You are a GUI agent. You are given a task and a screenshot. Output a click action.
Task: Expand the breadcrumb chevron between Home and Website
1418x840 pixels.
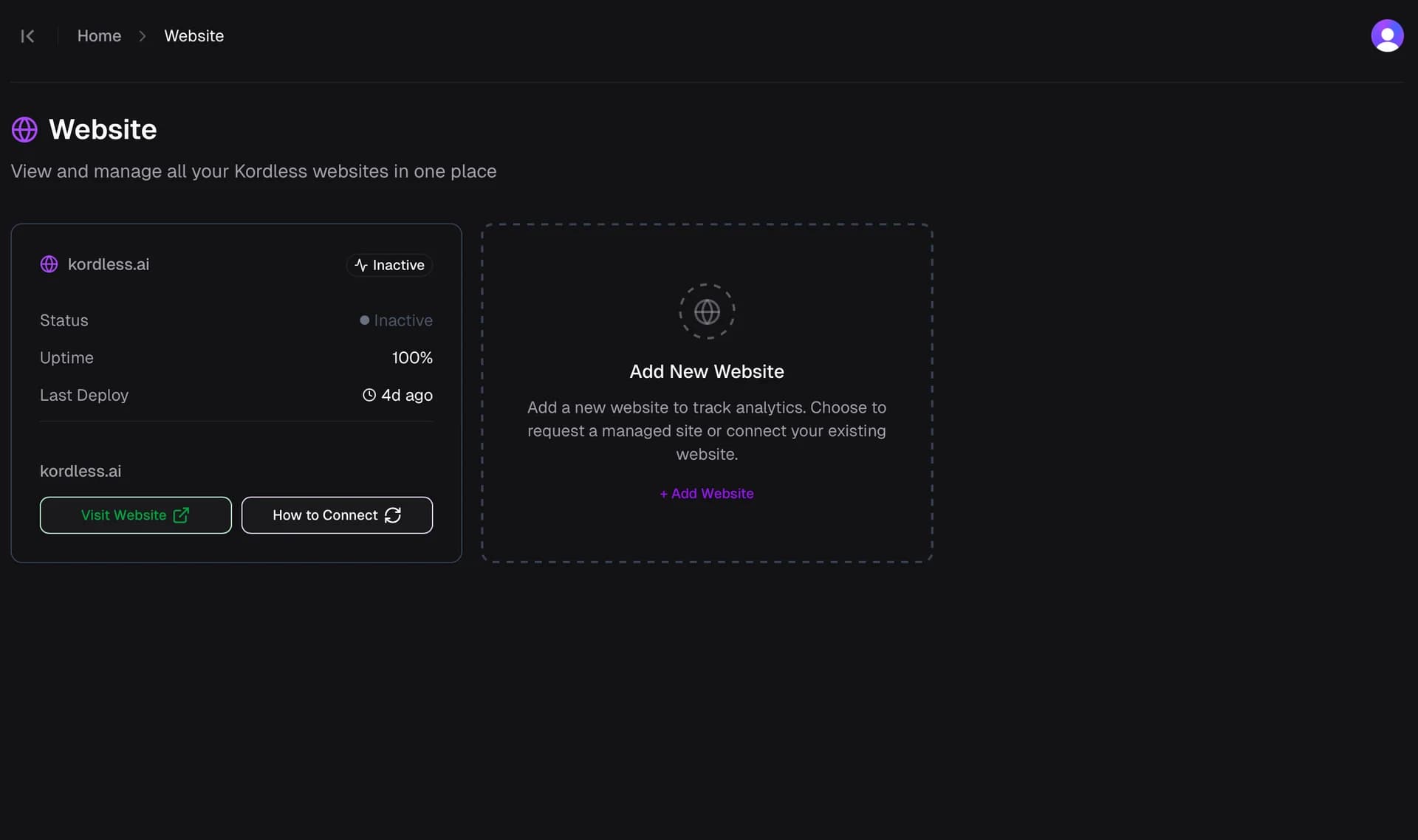pos(142,35)
